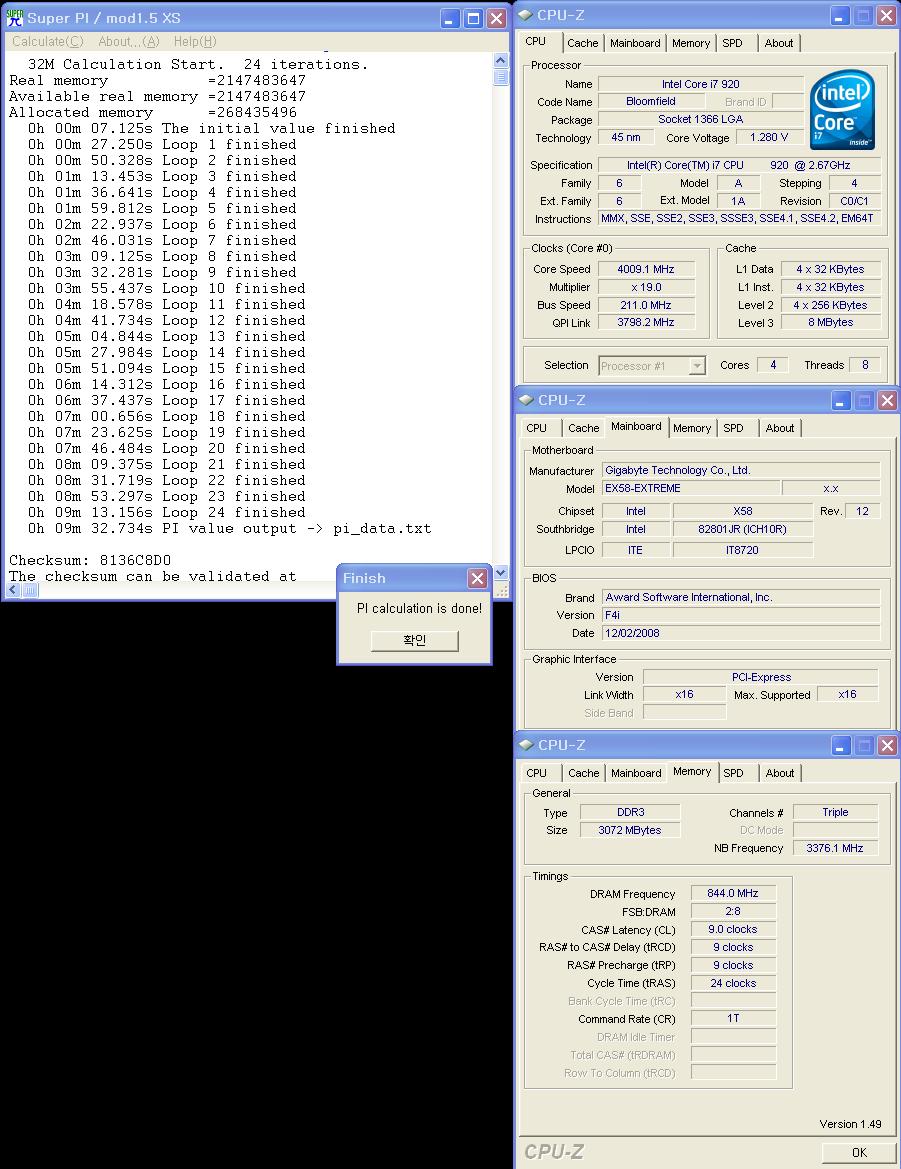Minimize the Super PI window
Viewport: 901px width, 1169px height.
point(449,19)
